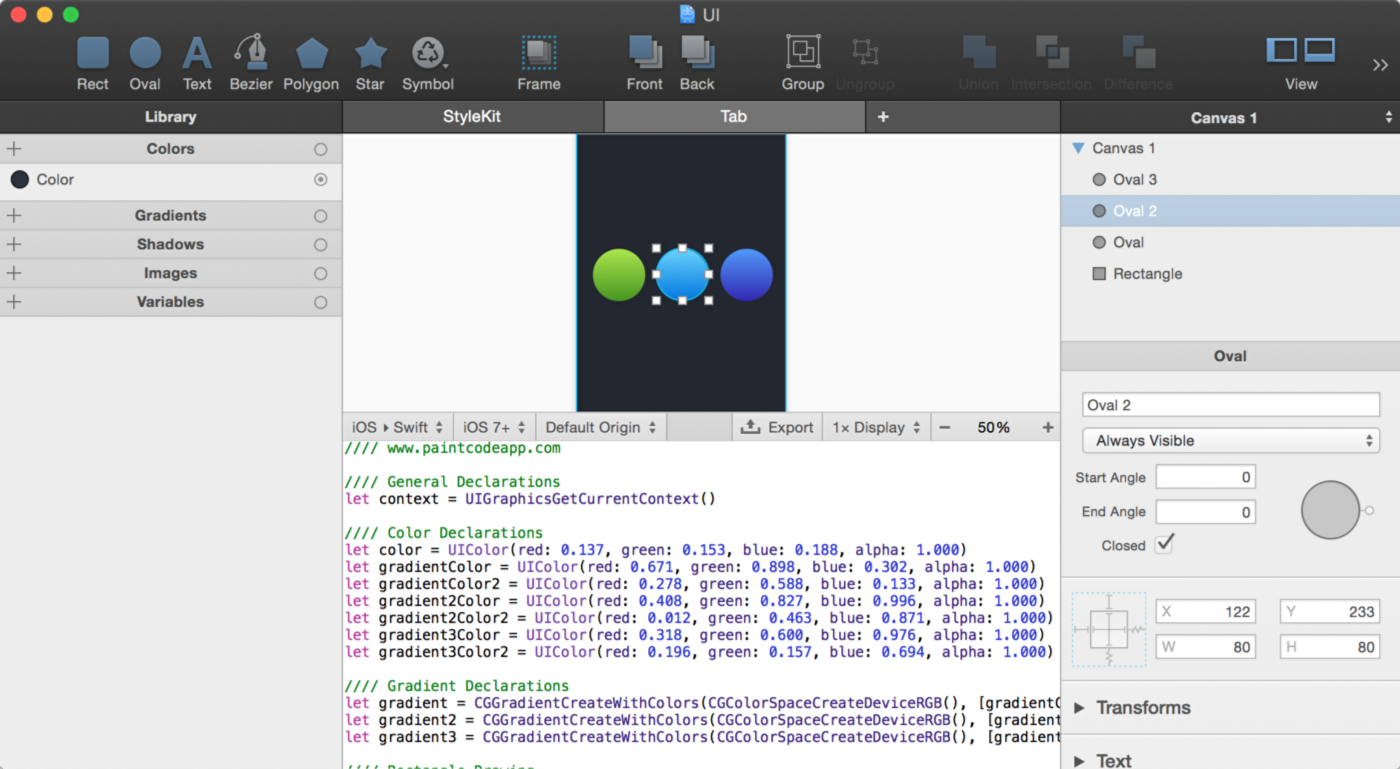The image size is (1400, 769).
Task: Click the Union boolean icon
Action: pos(978,52)
